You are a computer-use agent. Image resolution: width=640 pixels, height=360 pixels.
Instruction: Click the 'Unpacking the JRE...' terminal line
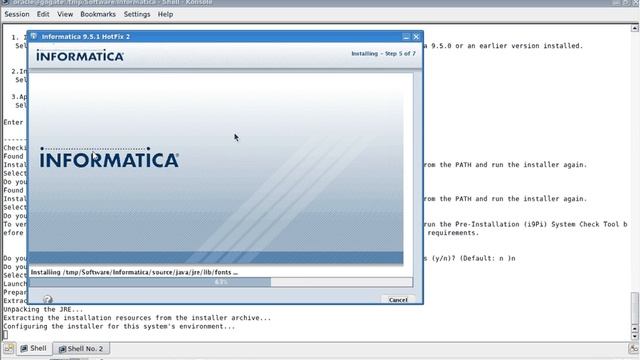[x=43, y=309]
